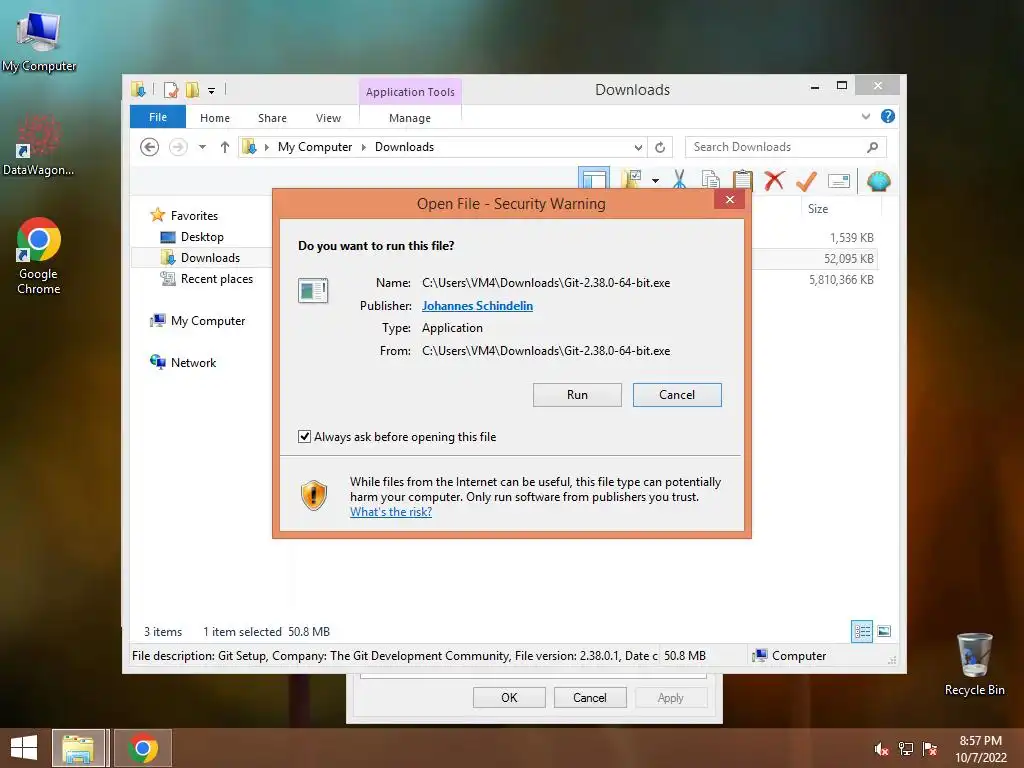This screenshot has height=768, width=1024.
Task: Open the dropdown arrow next to folder options
Action: tap(655, 181)
